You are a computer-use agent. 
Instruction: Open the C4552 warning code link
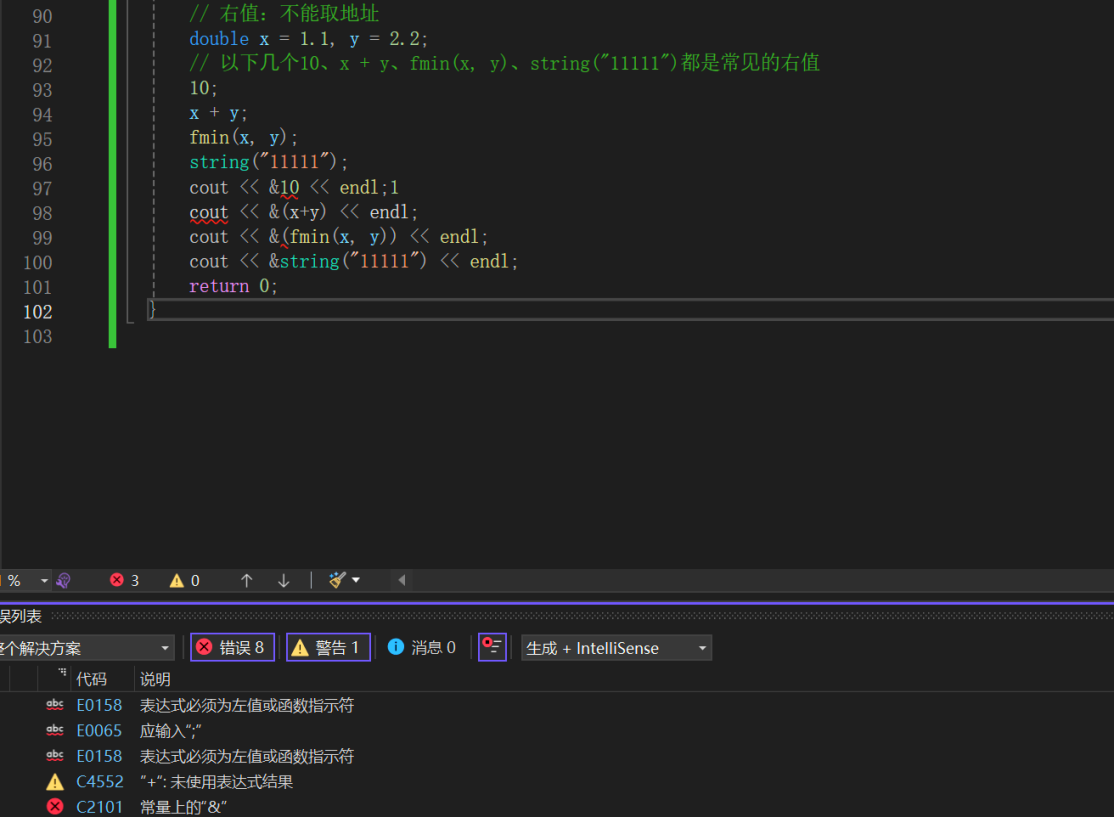pyautogui.click(x=99, y=781)
